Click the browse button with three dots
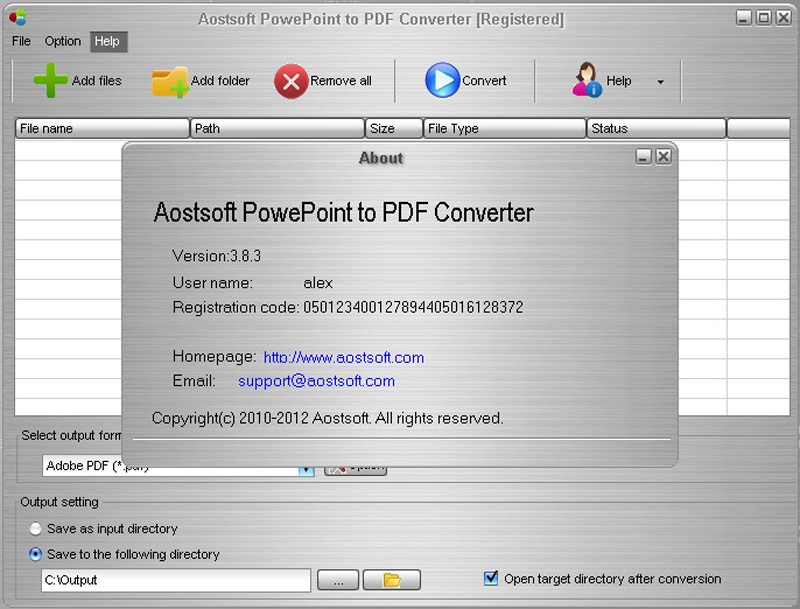800x609 pixels. [337, 580]
